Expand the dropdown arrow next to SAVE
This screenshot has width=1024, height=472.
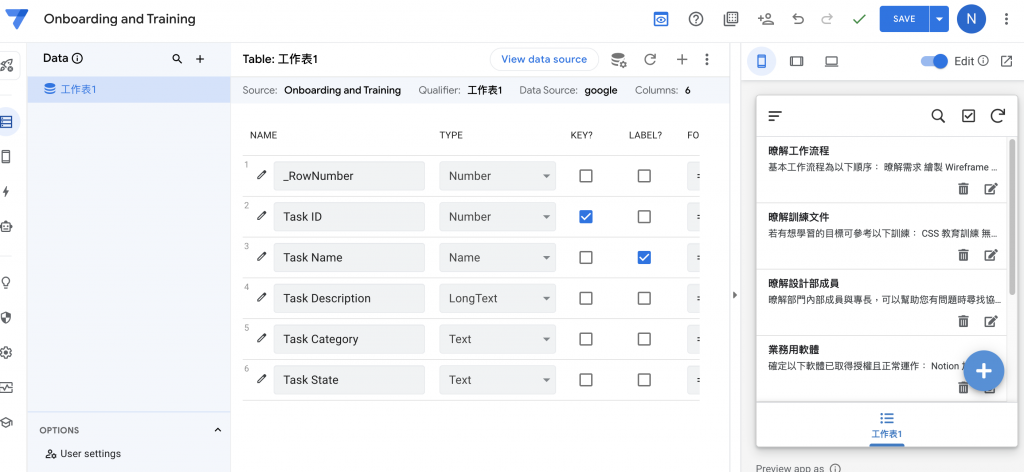[x=938, y=19]
